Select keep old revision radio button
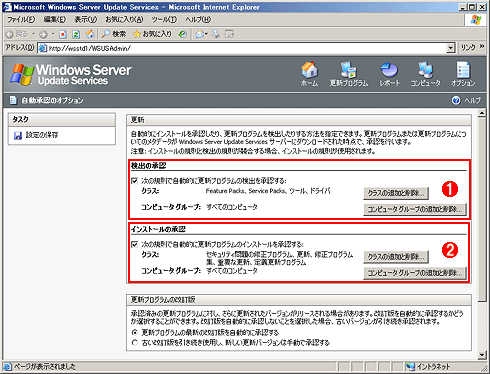The image size is (490, 374). point(135,343)
